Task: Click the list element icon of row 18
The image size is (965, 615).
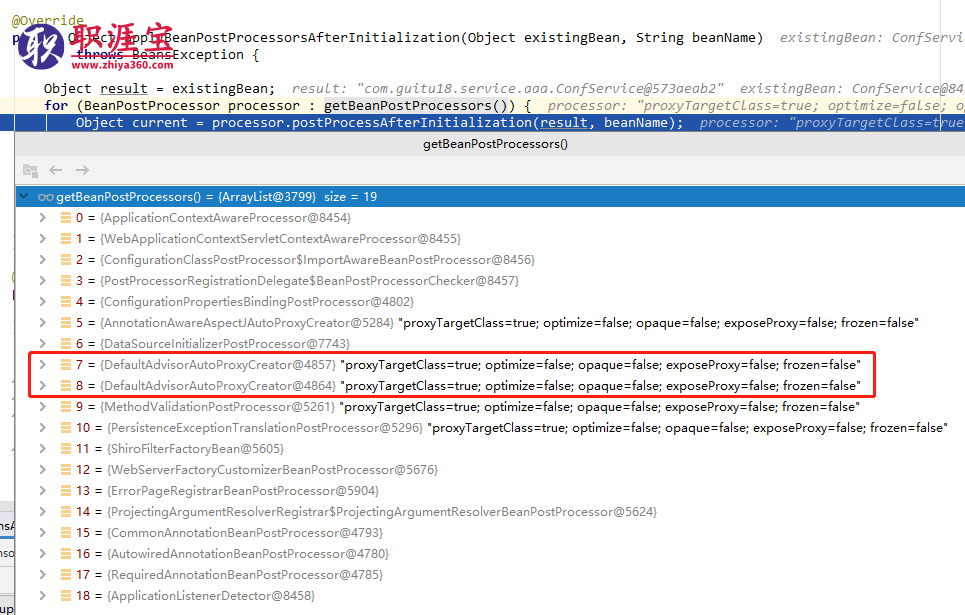Action: (66, 595)
